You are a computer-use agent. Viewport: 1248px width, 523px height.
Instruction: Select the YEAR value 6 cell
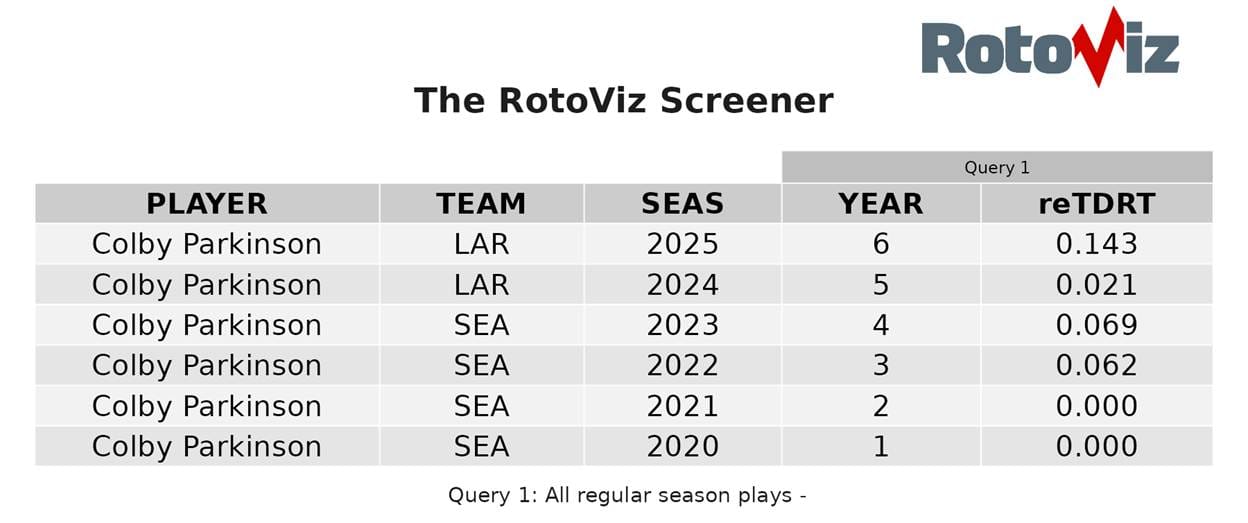tap(880, 244)
